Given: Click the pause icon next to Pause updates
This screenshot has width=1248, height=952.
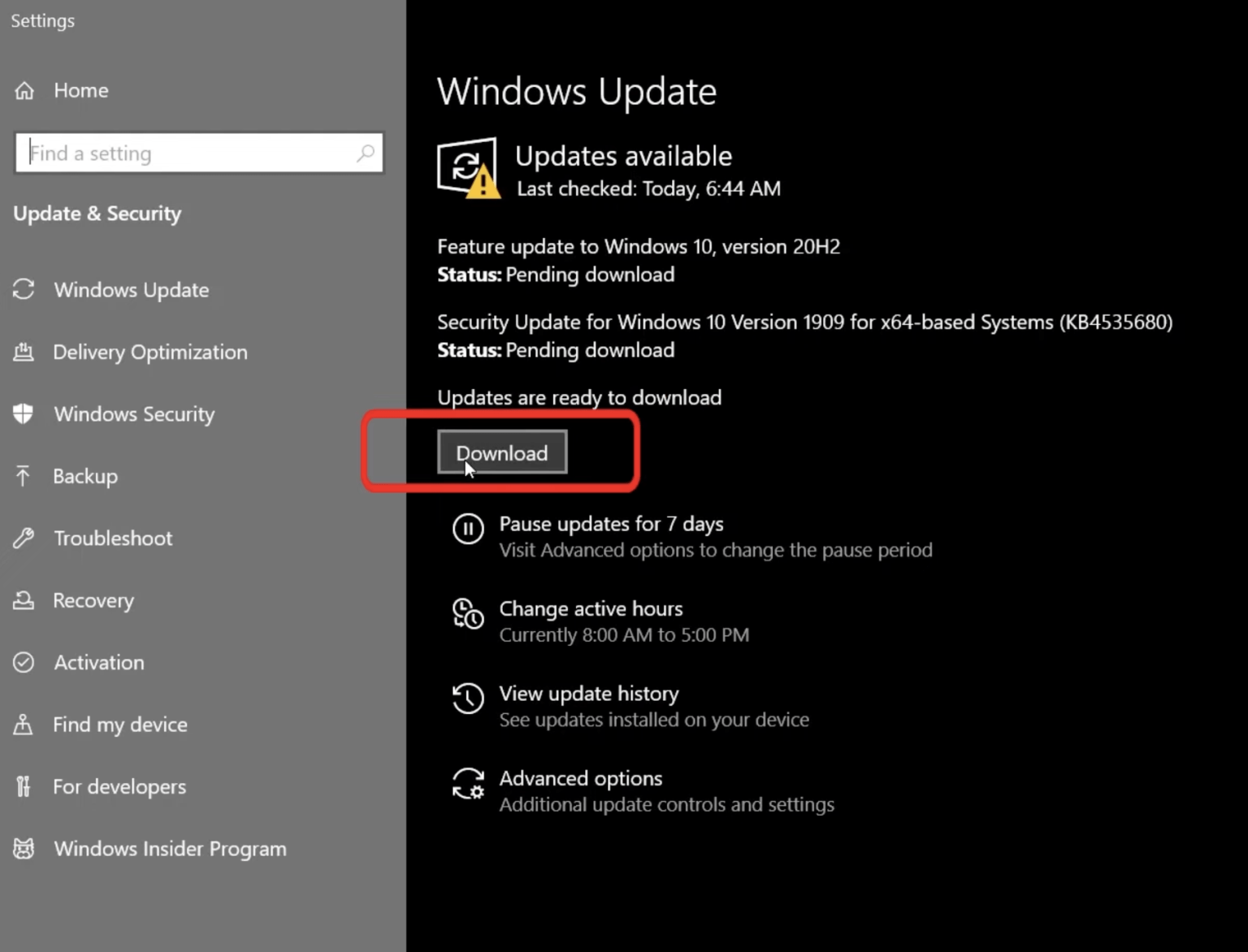Looking at the screenshot, I should (x=468, y=529).
